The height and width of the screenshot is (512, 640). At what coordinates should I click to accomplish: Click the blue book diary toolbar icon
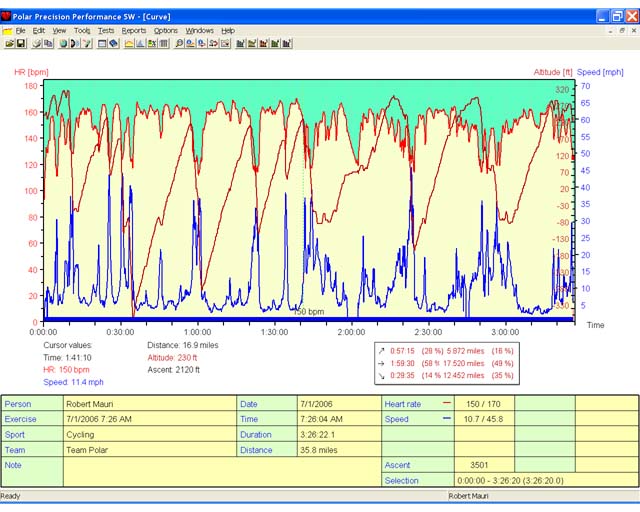point(114,43)
